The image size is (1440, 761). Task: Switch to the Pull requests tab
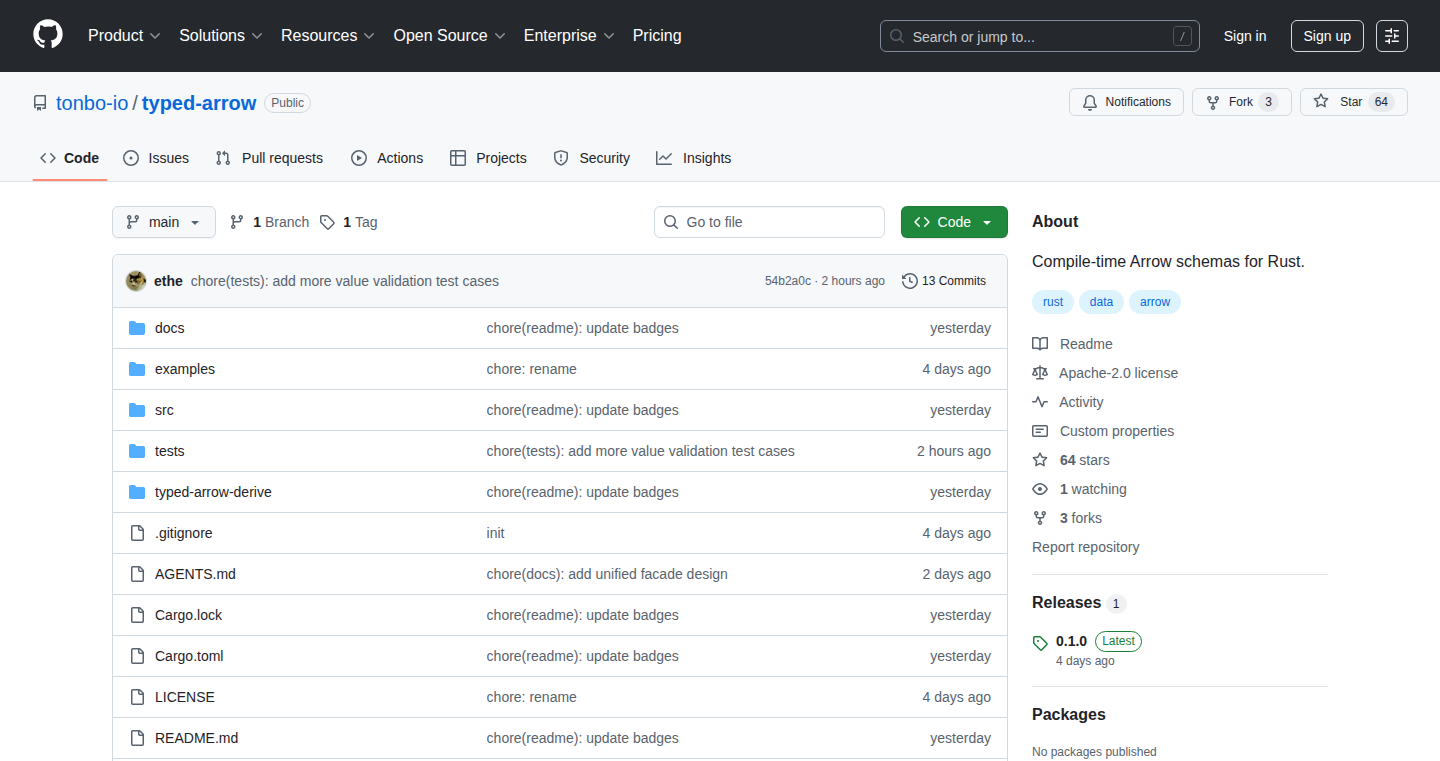click(269, 158)
